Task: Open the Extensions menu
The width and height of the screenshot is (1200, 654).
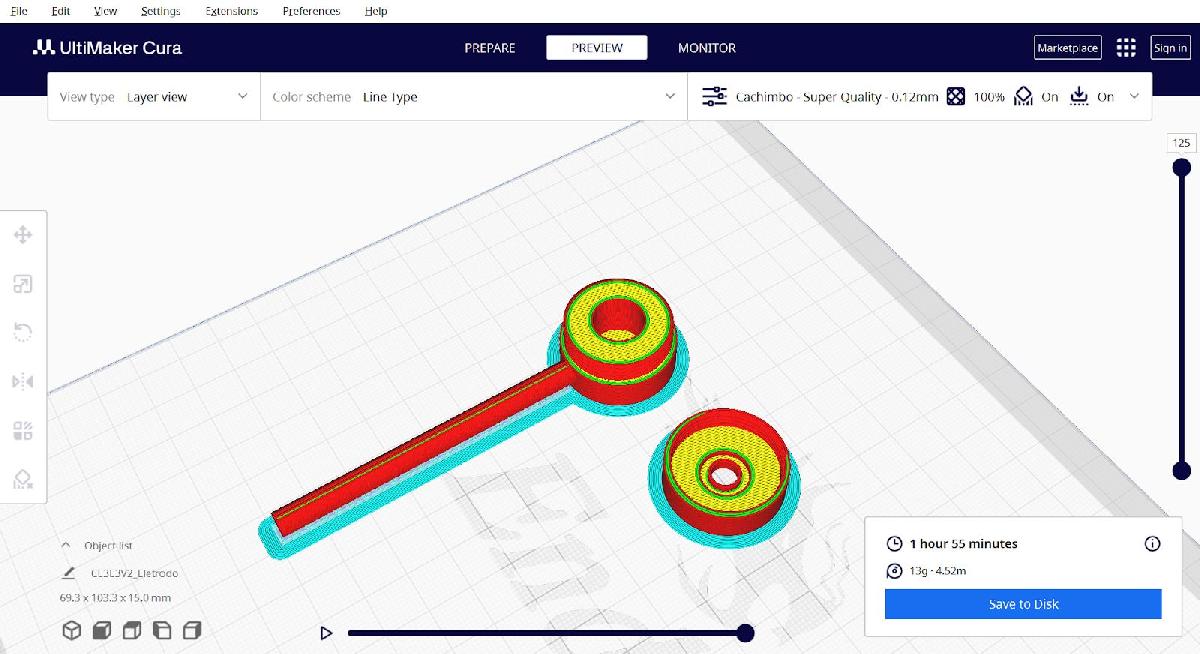Action: coord(231,11)
